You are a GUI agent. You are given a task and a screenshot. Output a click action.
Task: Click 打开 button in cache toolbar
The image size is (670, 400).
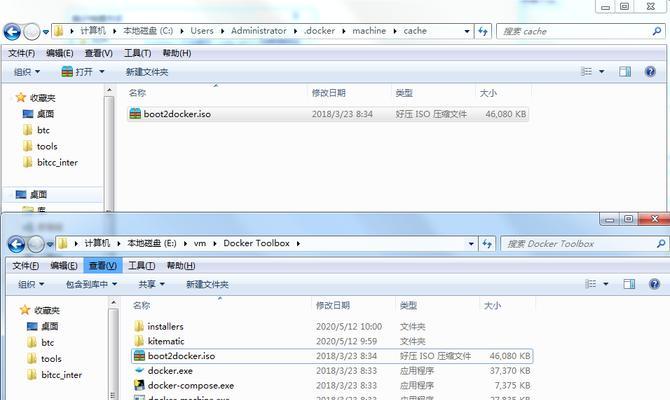click(77, 72)
